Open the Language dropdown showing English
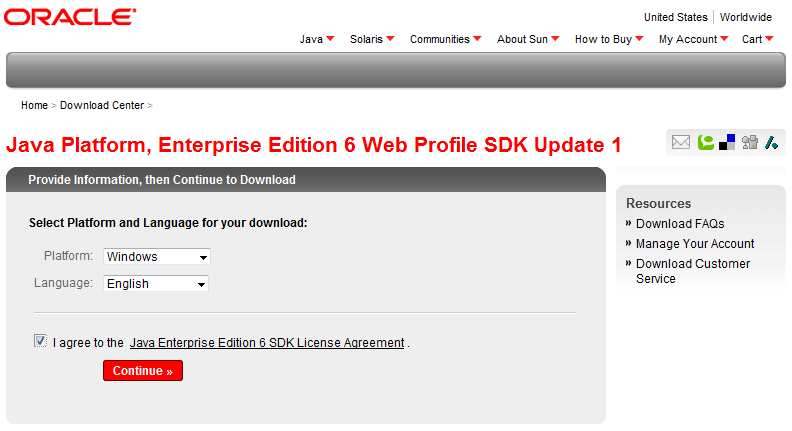 tap(156, 283)
